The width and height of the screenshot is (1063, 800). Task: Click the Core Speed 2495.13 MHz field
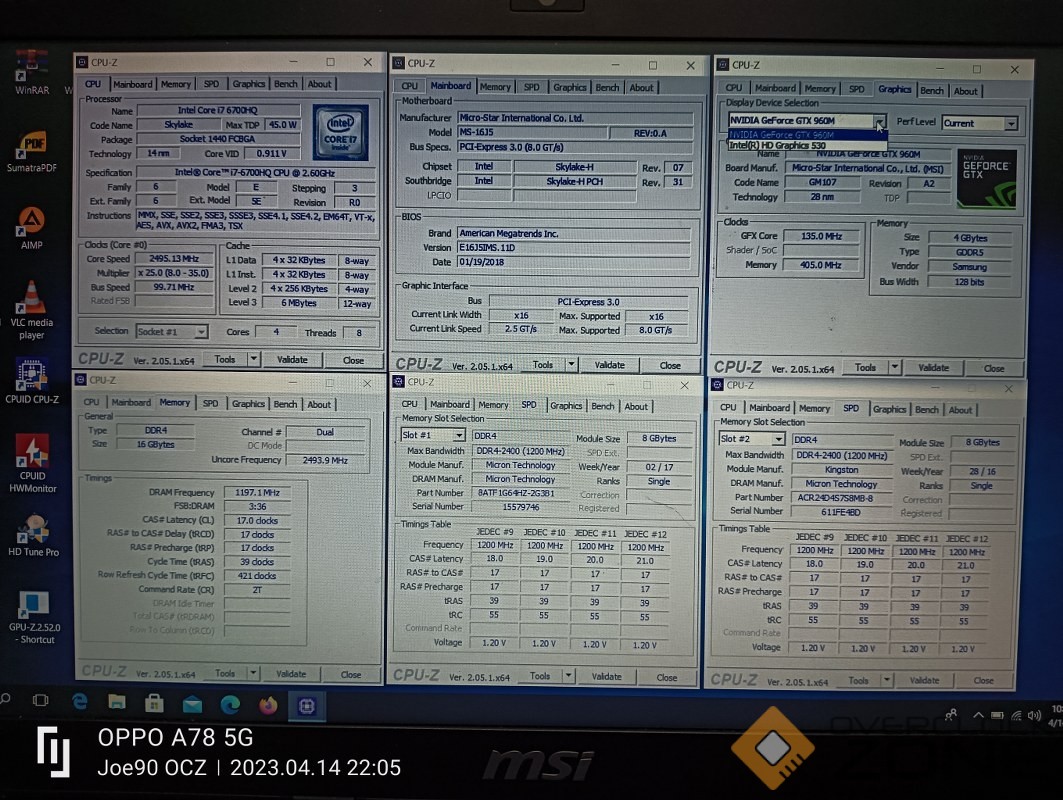point(174,259)
